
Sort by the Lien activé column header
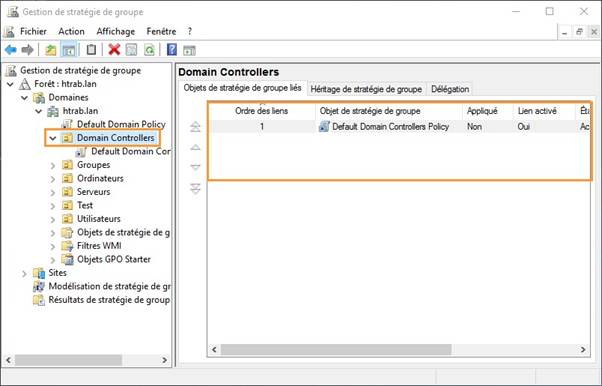click(x=544, y=111)
